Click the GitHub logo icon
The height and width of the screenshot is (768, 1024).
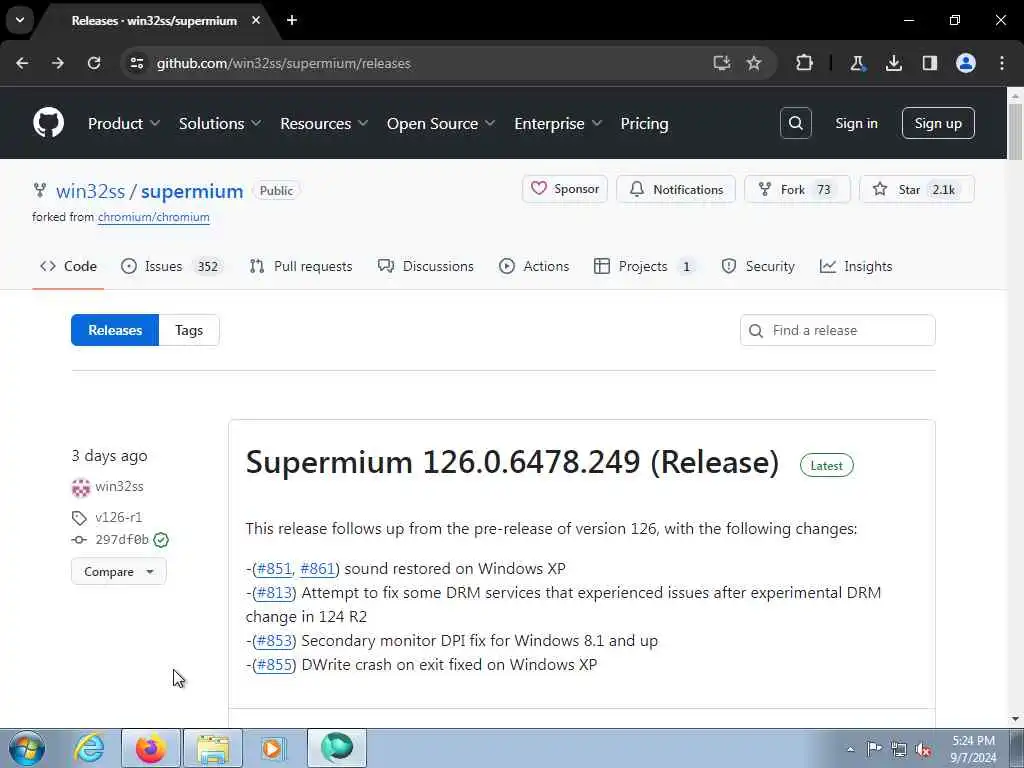[x=48, y=123]
